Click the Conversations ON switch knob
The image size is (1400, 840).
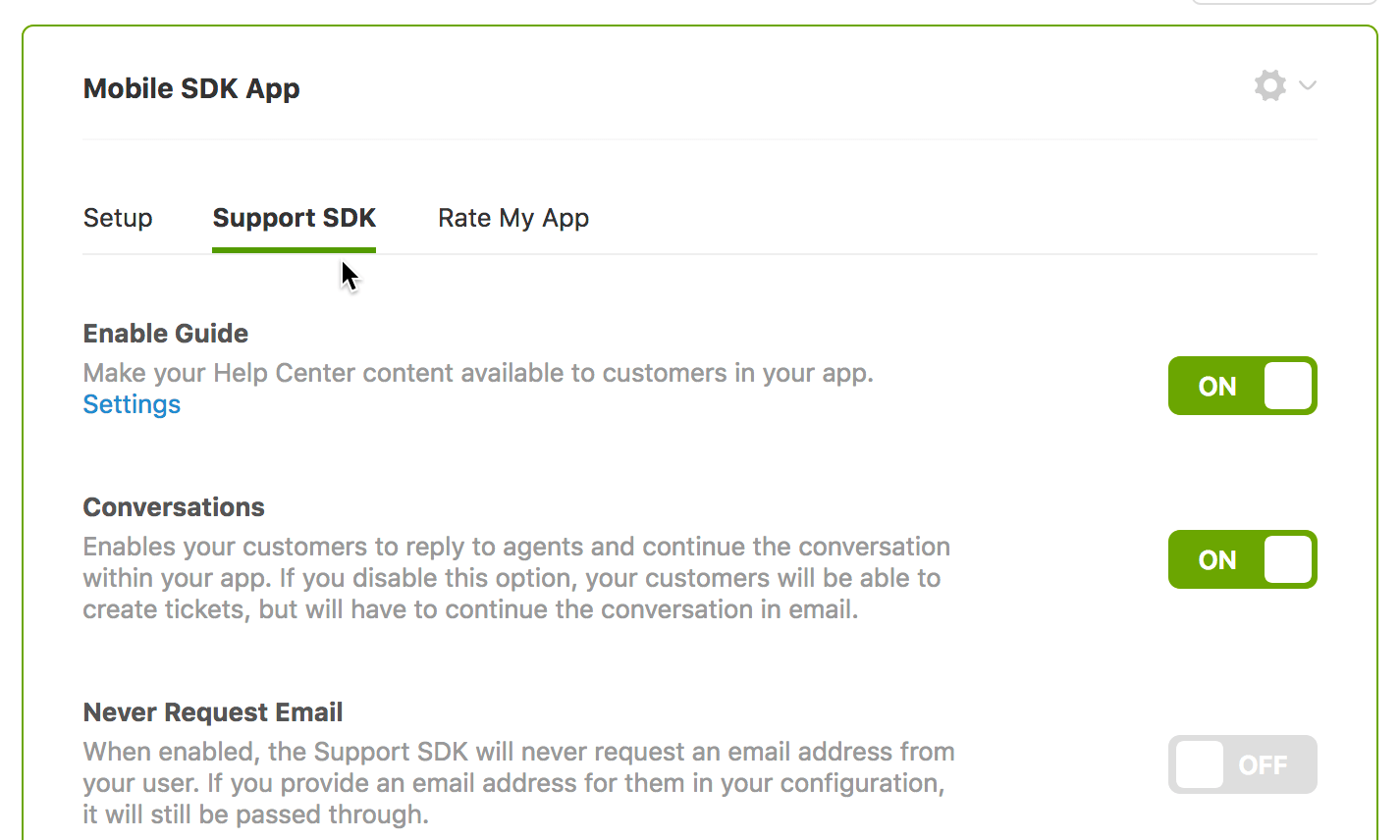1289,559
